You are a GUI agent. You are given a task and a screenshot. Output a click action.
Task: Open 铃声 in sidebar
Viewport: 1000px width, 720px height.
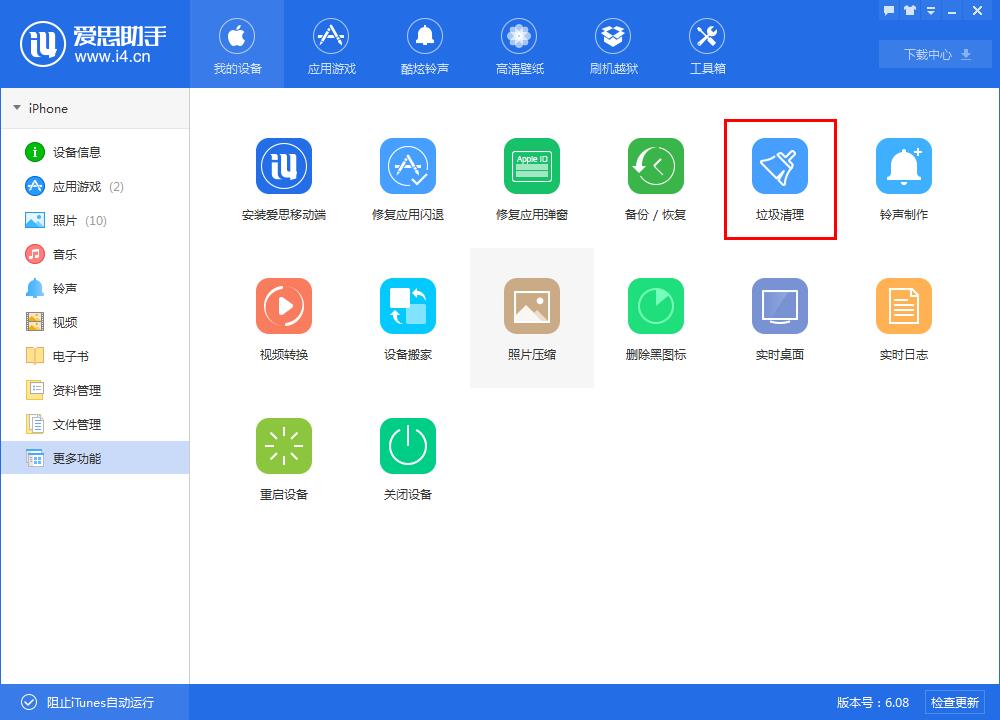(x=96, y=288)
